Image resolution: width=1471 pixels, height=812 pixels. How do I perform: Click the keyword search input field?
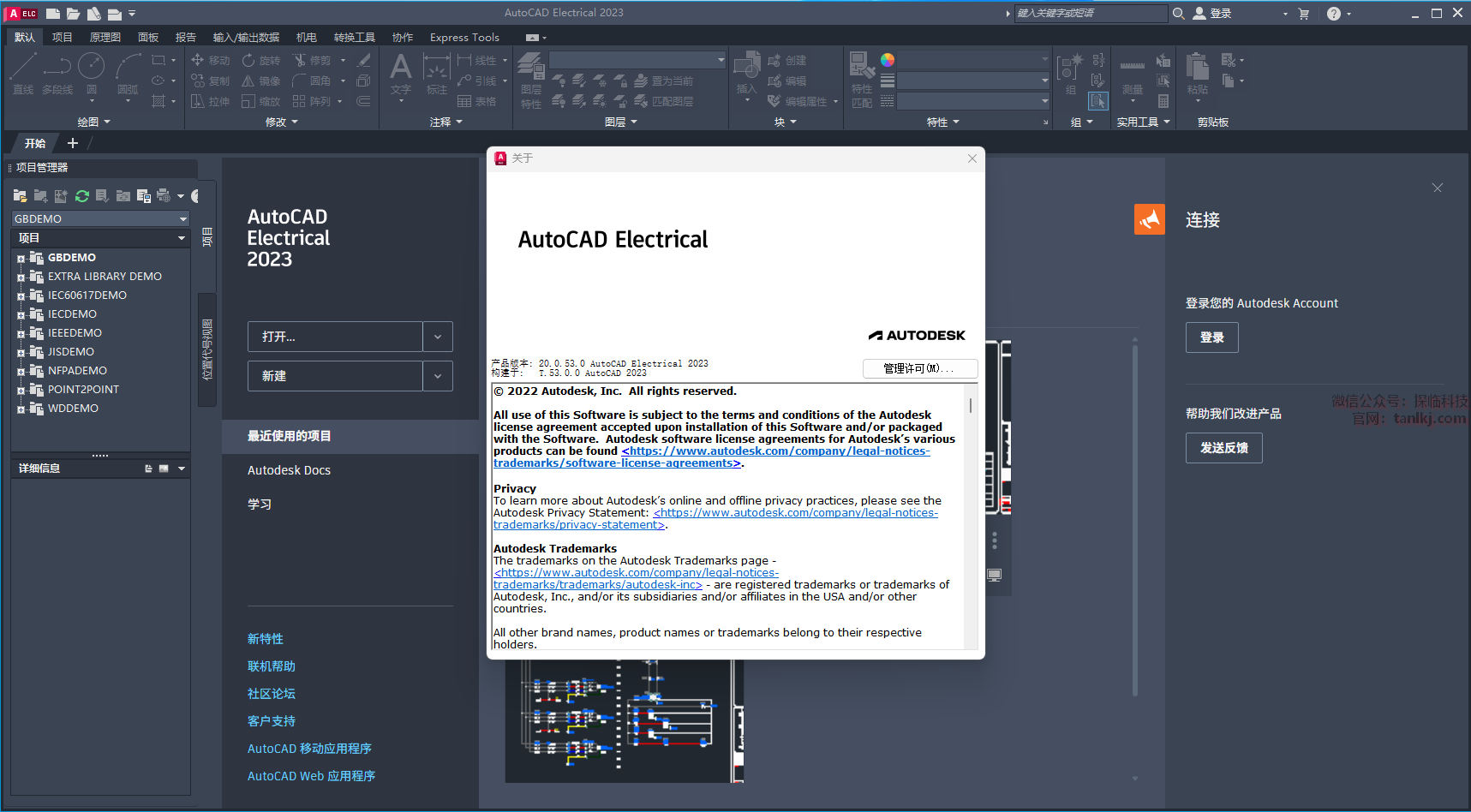(x=1089, y=14)
